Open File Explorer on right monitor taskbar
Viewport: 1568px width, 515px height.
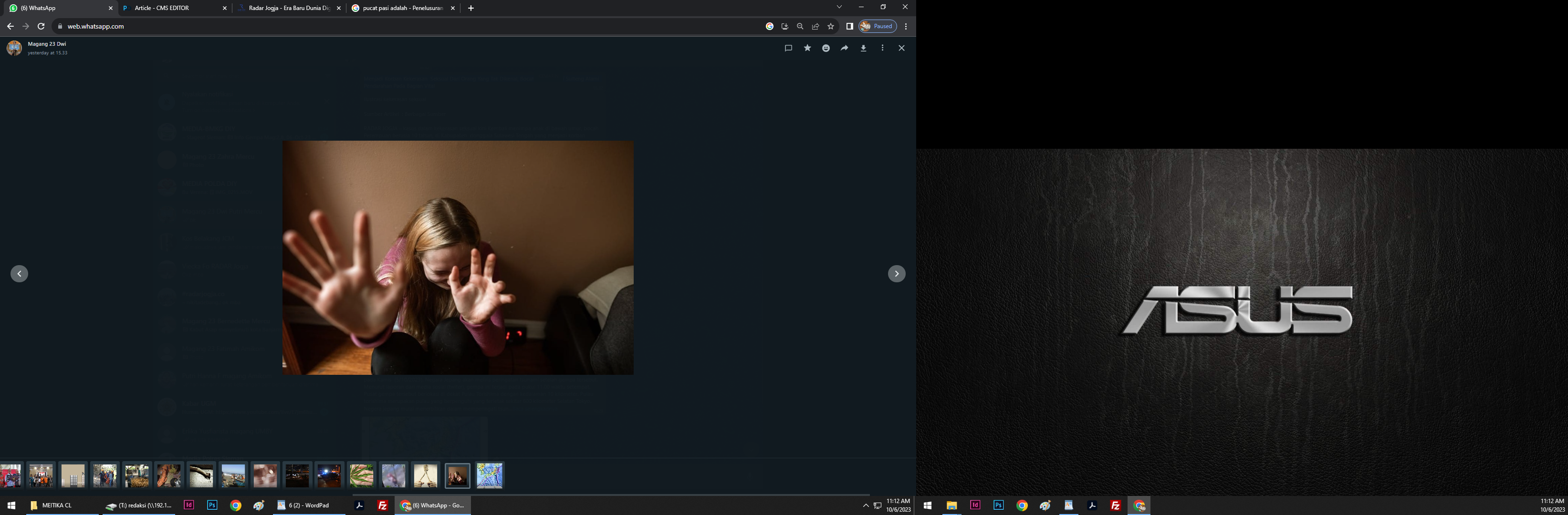click(951, 505)
